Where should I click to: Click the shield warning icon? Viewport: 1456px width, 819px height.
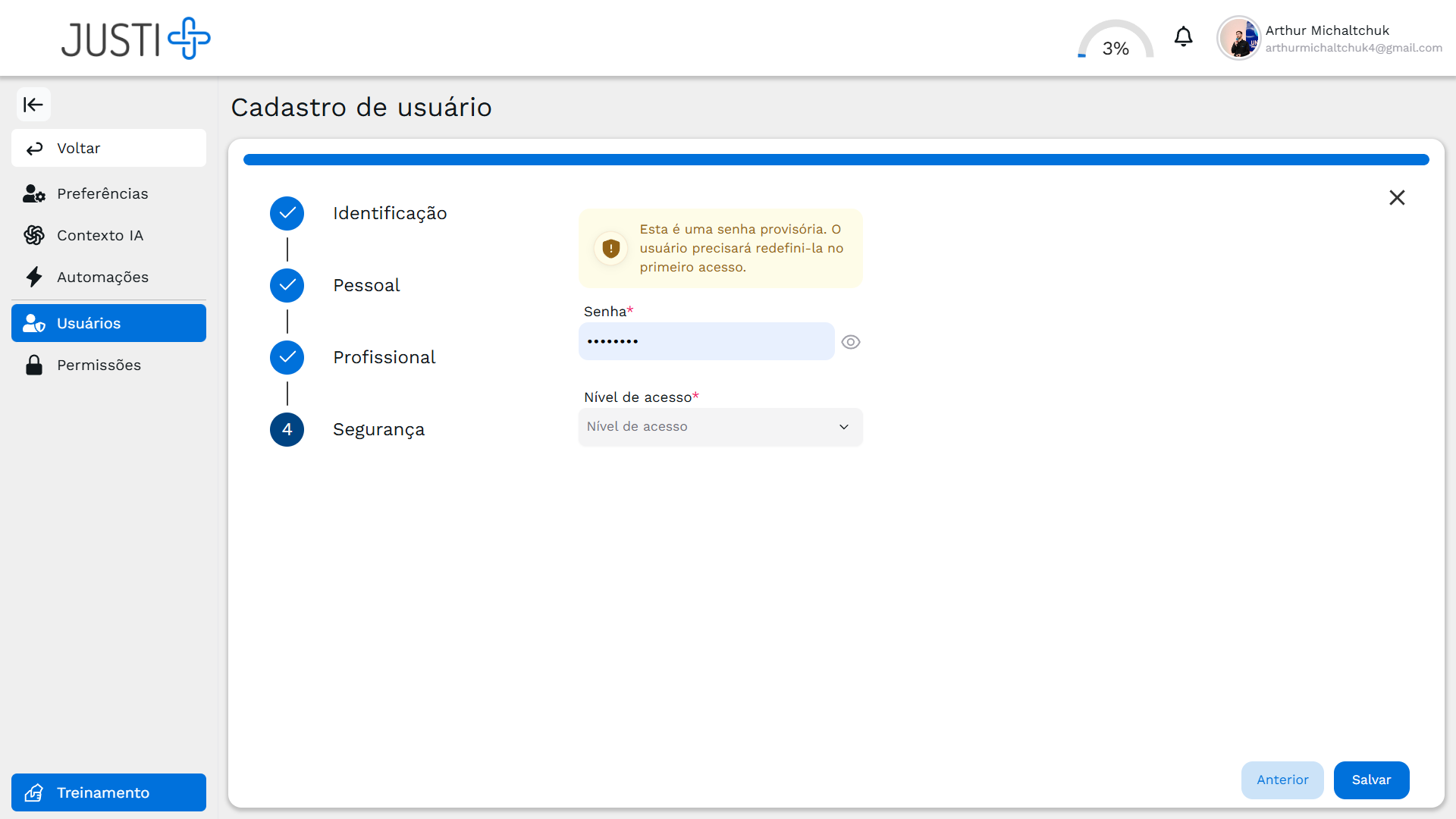tap(610, 248)
